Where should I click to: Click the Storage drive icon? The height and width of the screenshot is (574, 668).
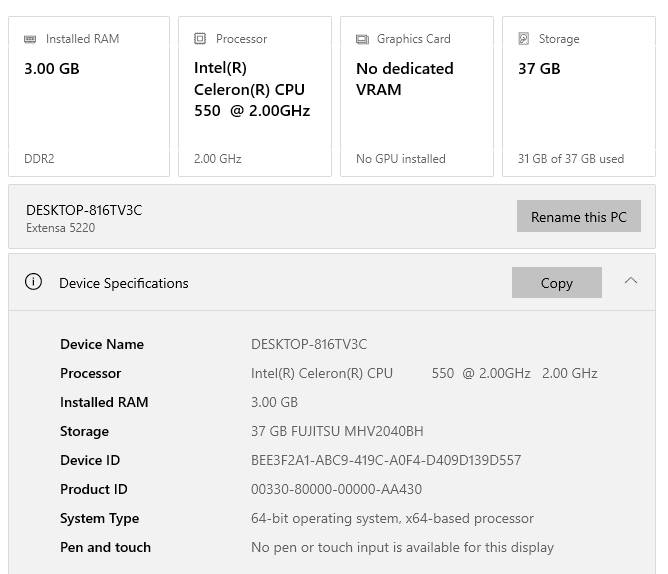coord(524,39)
